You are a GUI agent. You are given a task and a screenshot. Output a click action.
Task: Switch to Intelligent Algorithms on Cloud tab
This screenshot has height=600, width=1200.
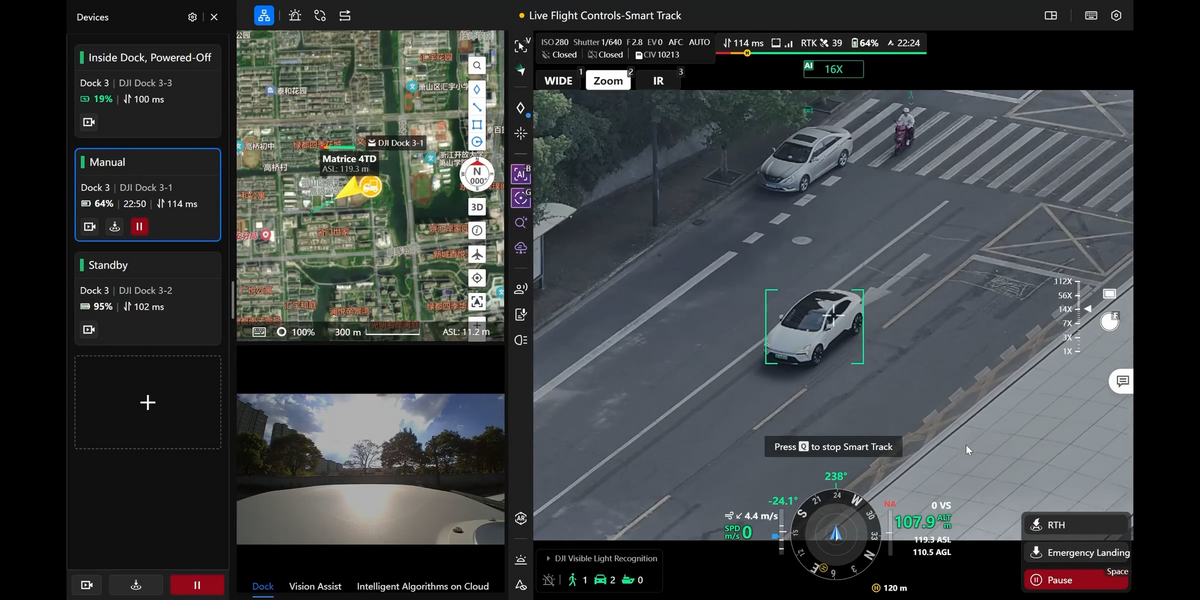423,586
